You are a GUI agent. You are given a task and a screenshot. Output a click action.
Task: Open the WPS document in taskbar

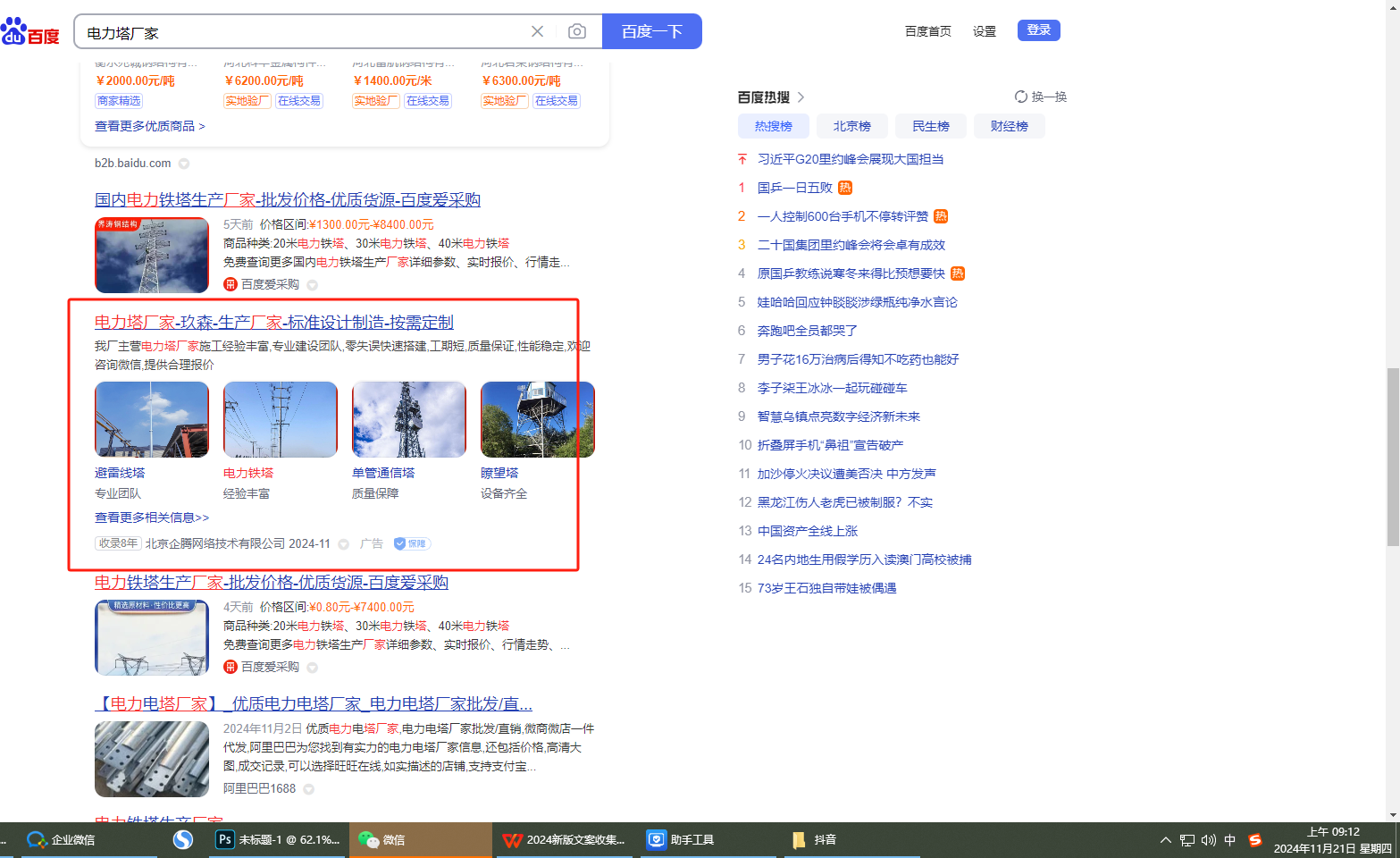pyautogui.click(x=564, y=840)
